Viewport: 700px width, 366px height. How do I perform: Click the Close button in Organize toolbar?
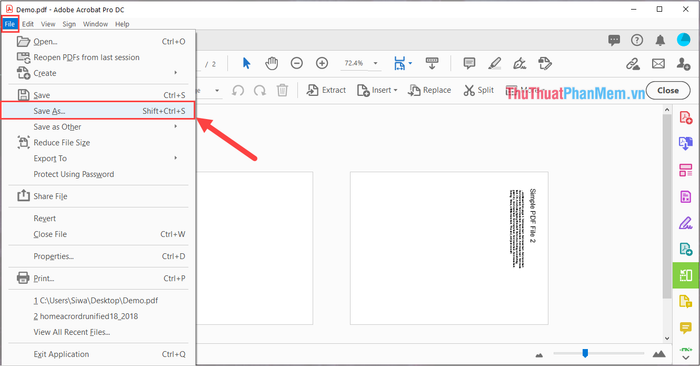pos(668,91)
